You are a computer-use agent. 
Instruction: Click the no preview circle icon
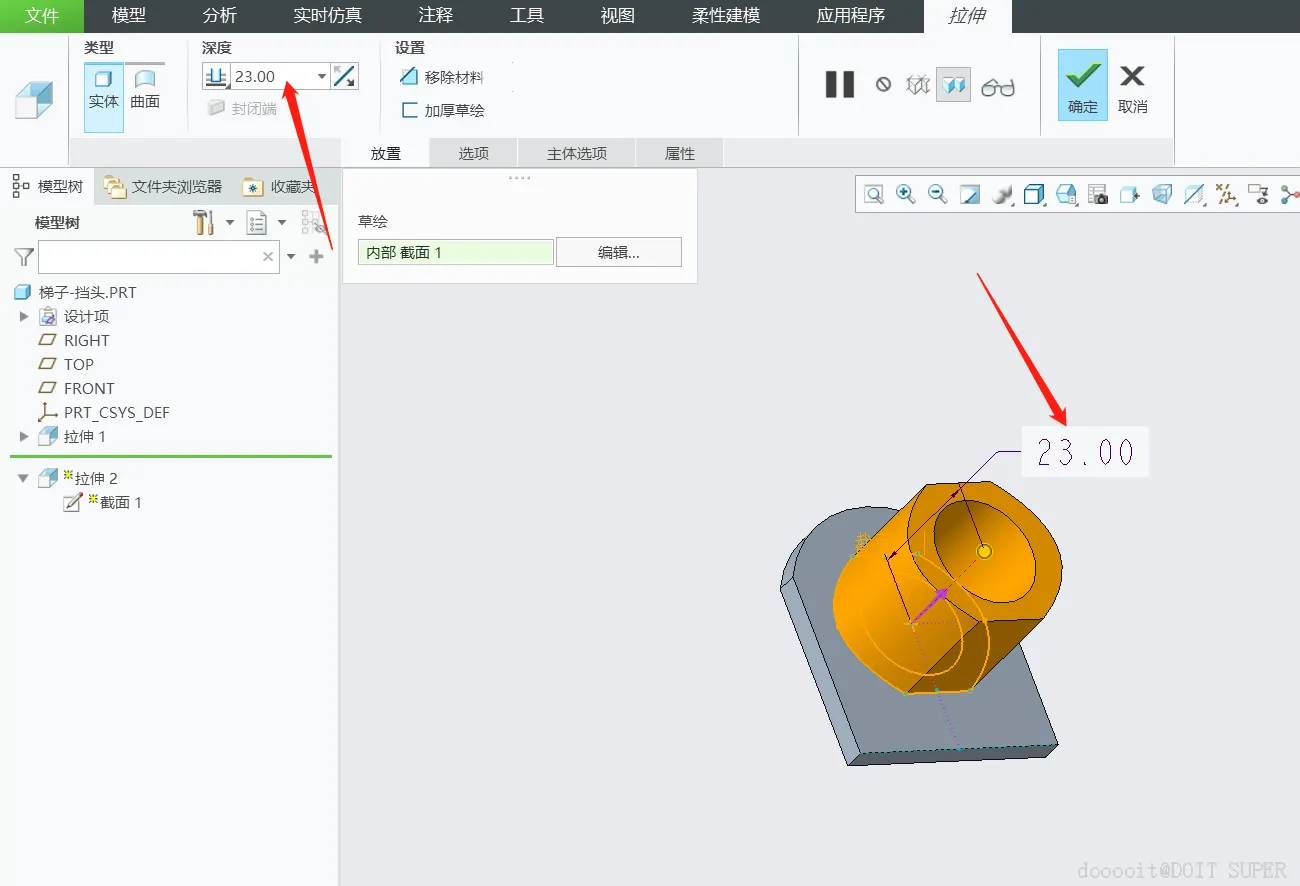pyautogui.click(x=883, y=85)
